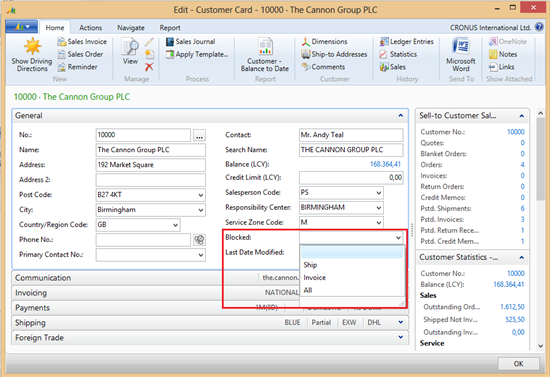The image size is (550, 377).
Task: Select Invoice in Blocked list
Action: point(352,278)
